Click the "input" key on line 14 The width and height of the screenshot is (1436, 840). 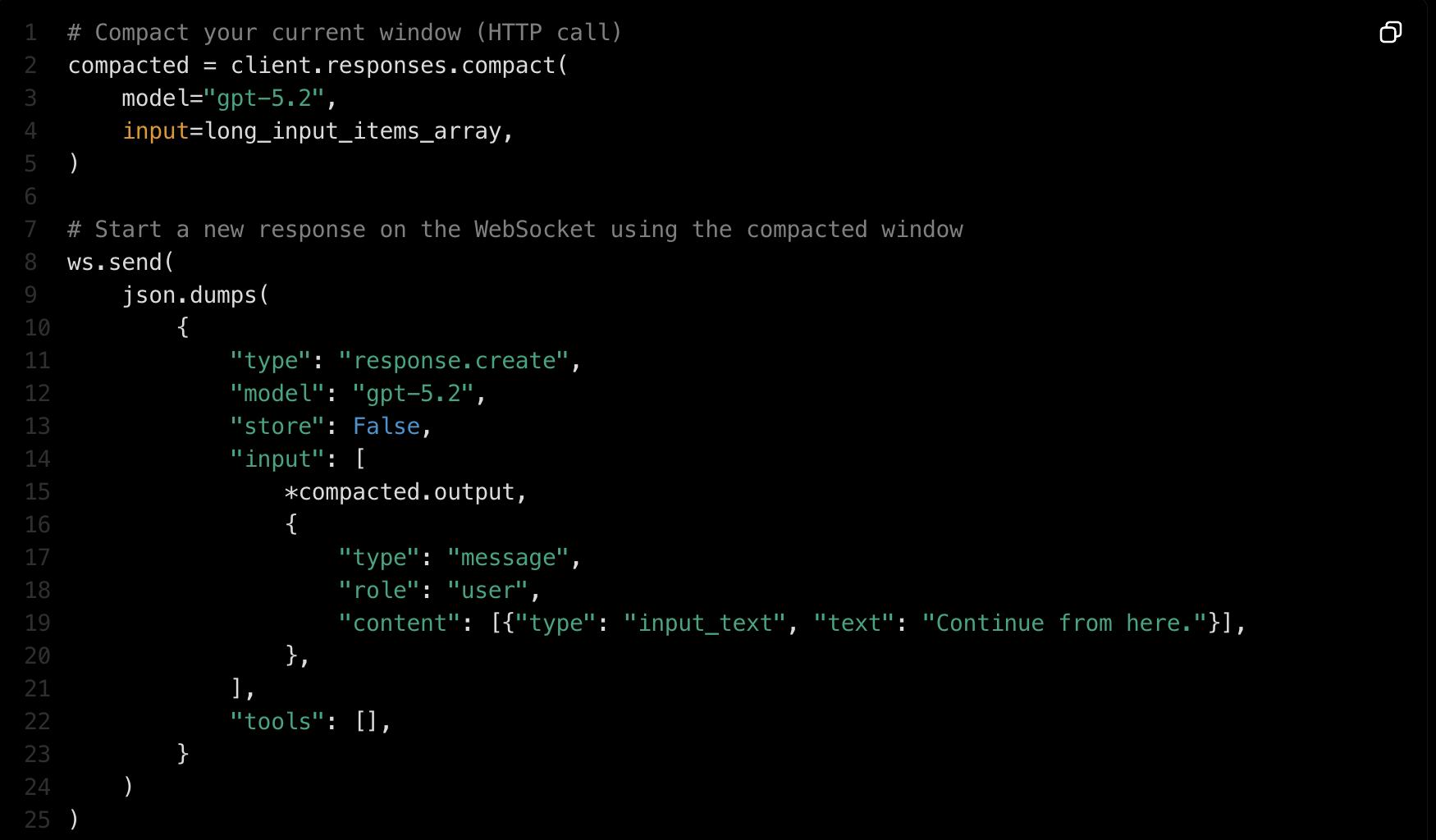tap(279, 459)
